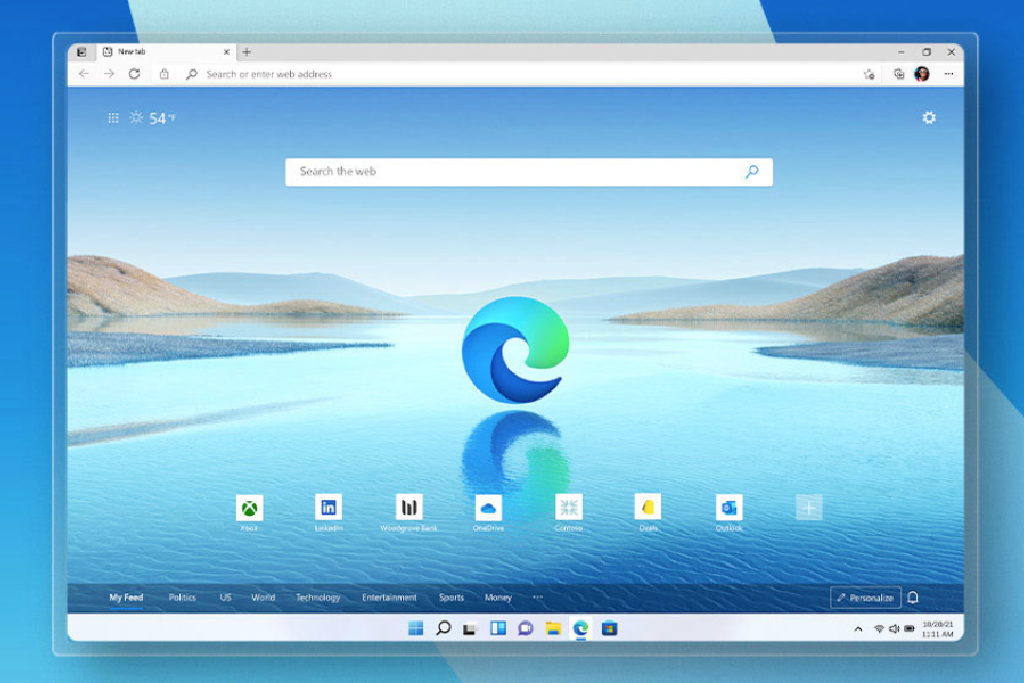Viewport: 1024px width, 683px height.
Task: Switch to the US feed tab
Action: pos(225,597)
